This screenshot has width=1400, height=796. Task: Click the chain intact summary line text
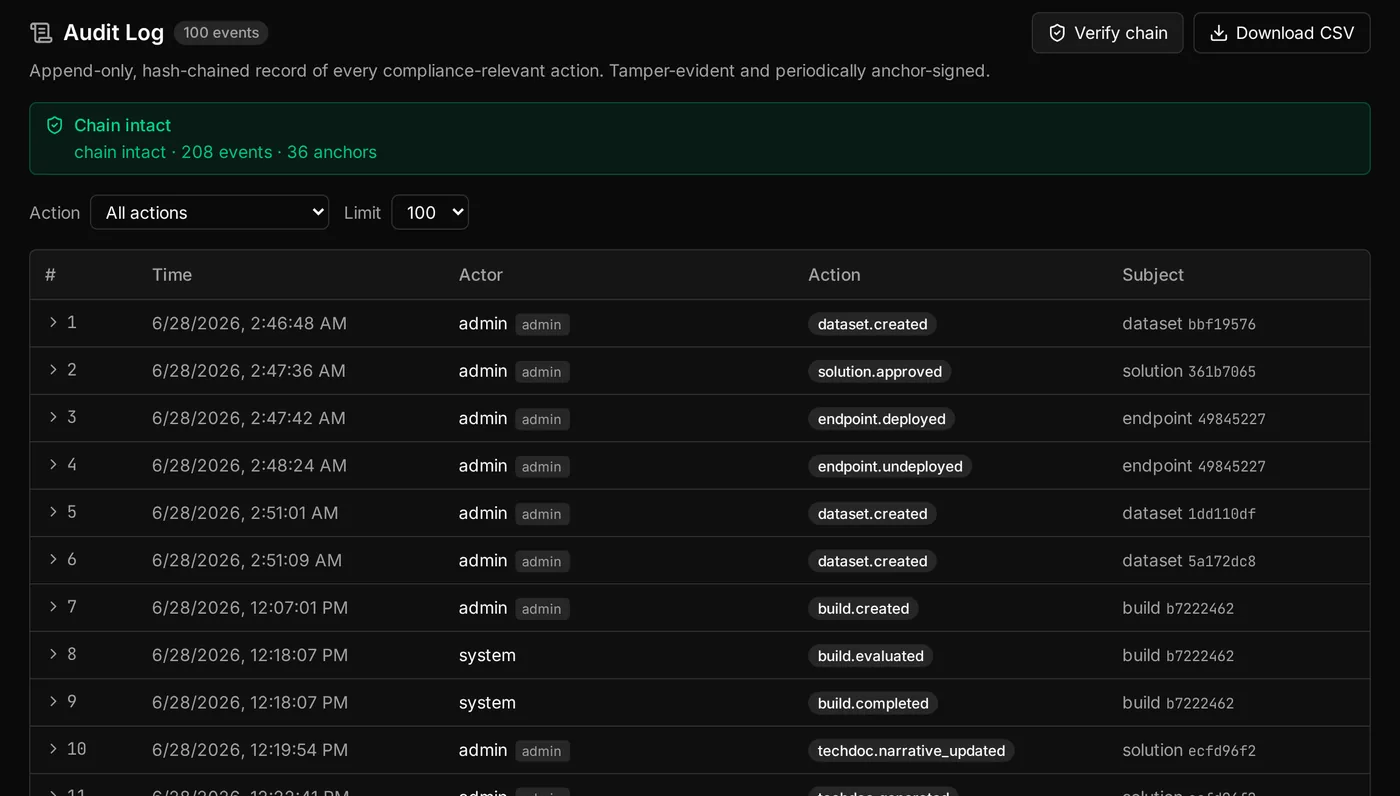pyautogui.click(x=225, y=152)
